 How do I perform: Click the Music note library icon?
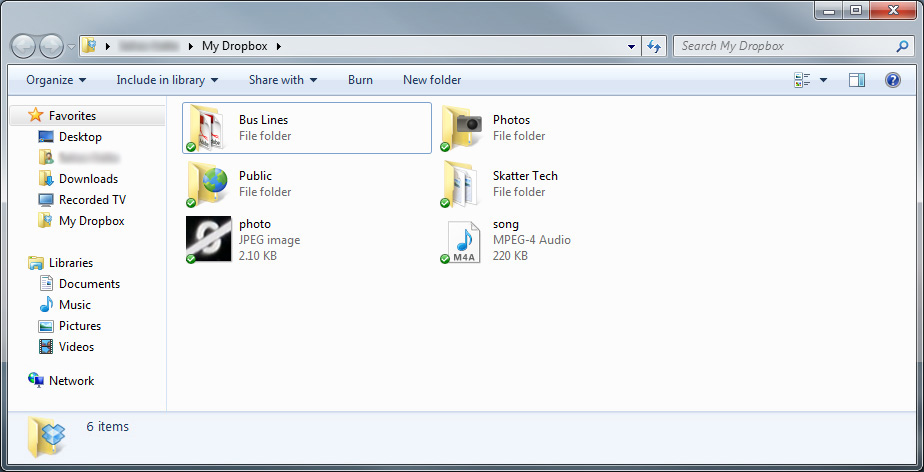(x=46, y=305)
